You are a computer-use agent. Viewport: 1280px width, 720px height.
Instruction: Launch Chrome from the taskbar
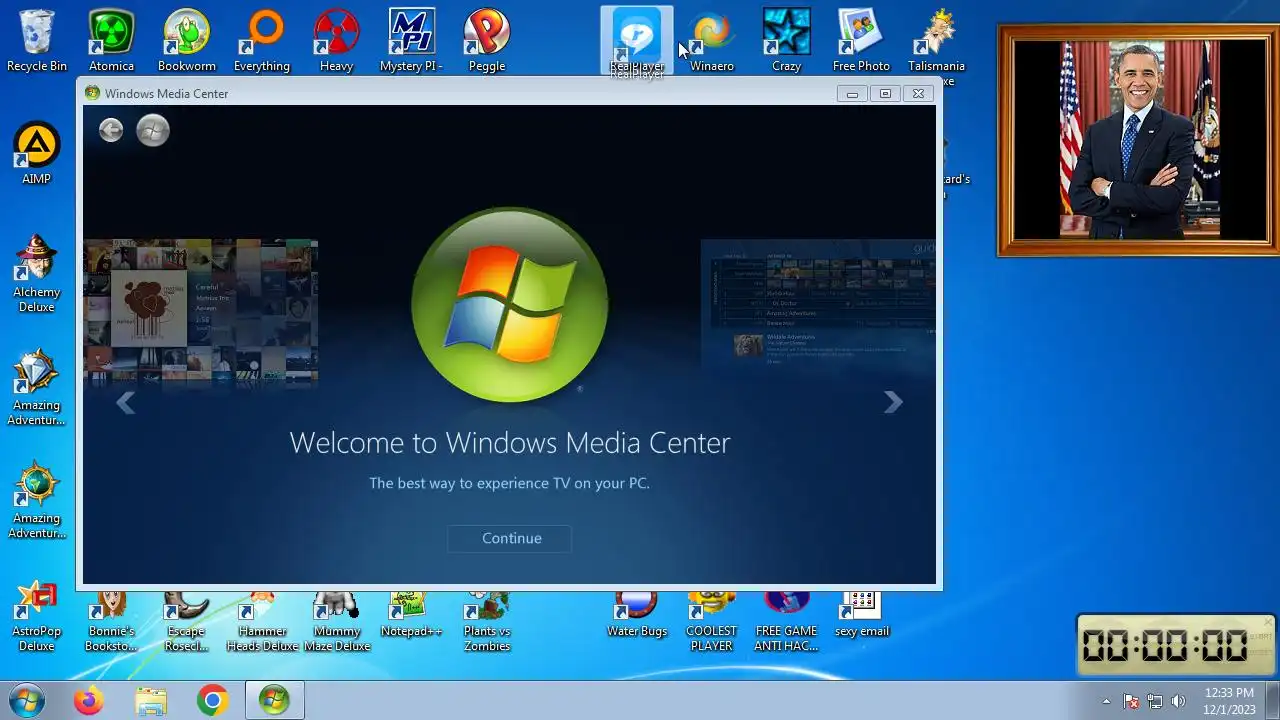click(x=212, y=701)
